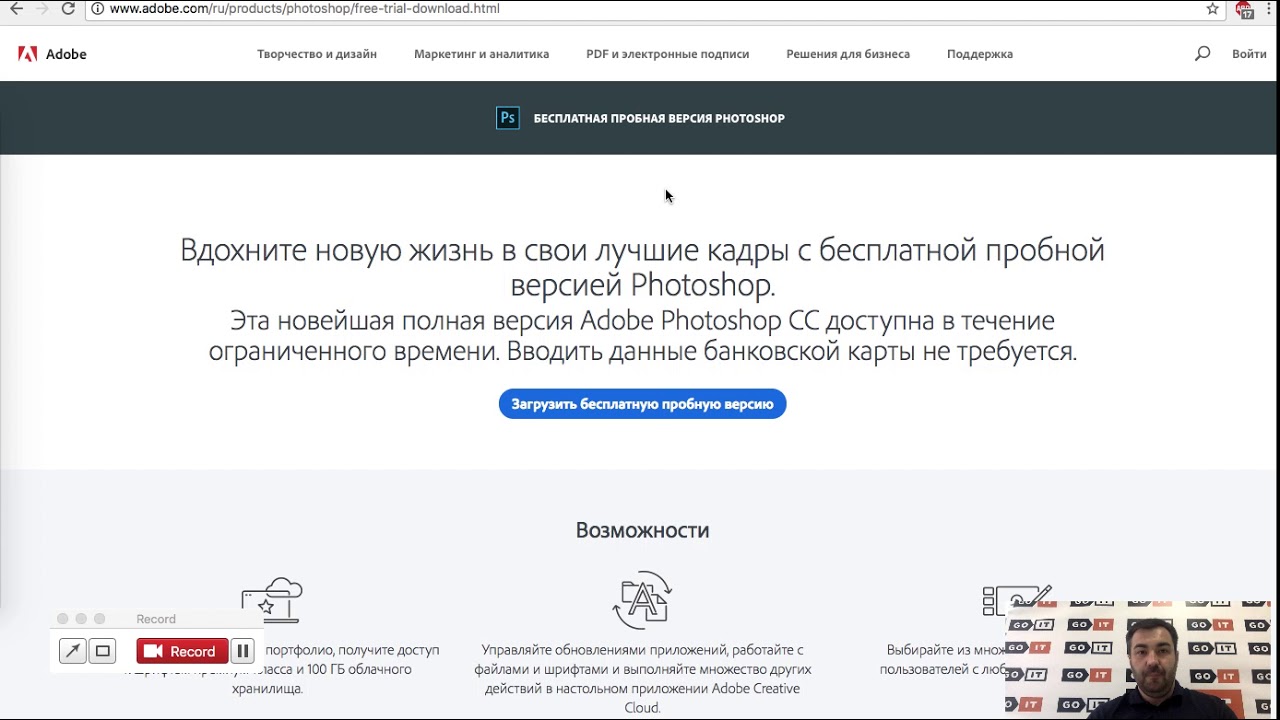Click text about Adobe Creative Cloud desktop app
This screenshot has width=1280, height=720.
pos(642,679)
